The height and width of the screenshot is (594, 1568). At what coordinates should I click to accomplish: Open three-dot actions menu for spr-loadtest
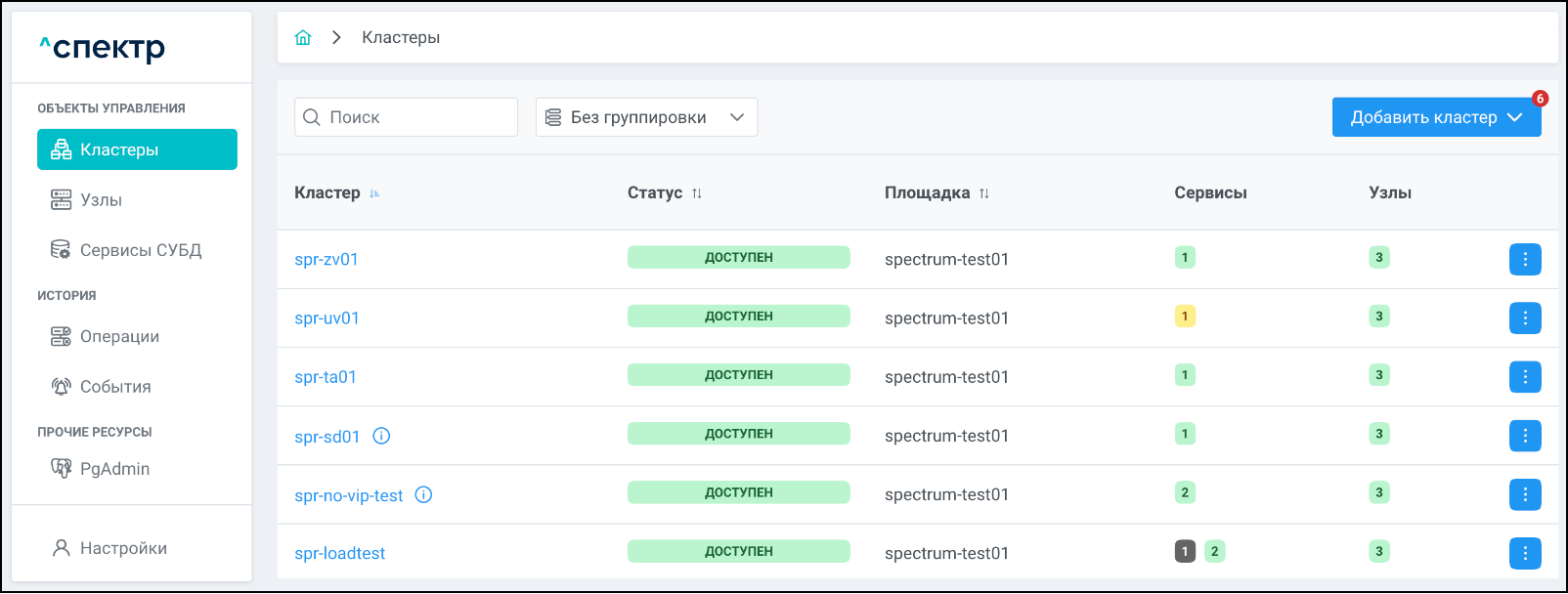[x=1524, y=553]
